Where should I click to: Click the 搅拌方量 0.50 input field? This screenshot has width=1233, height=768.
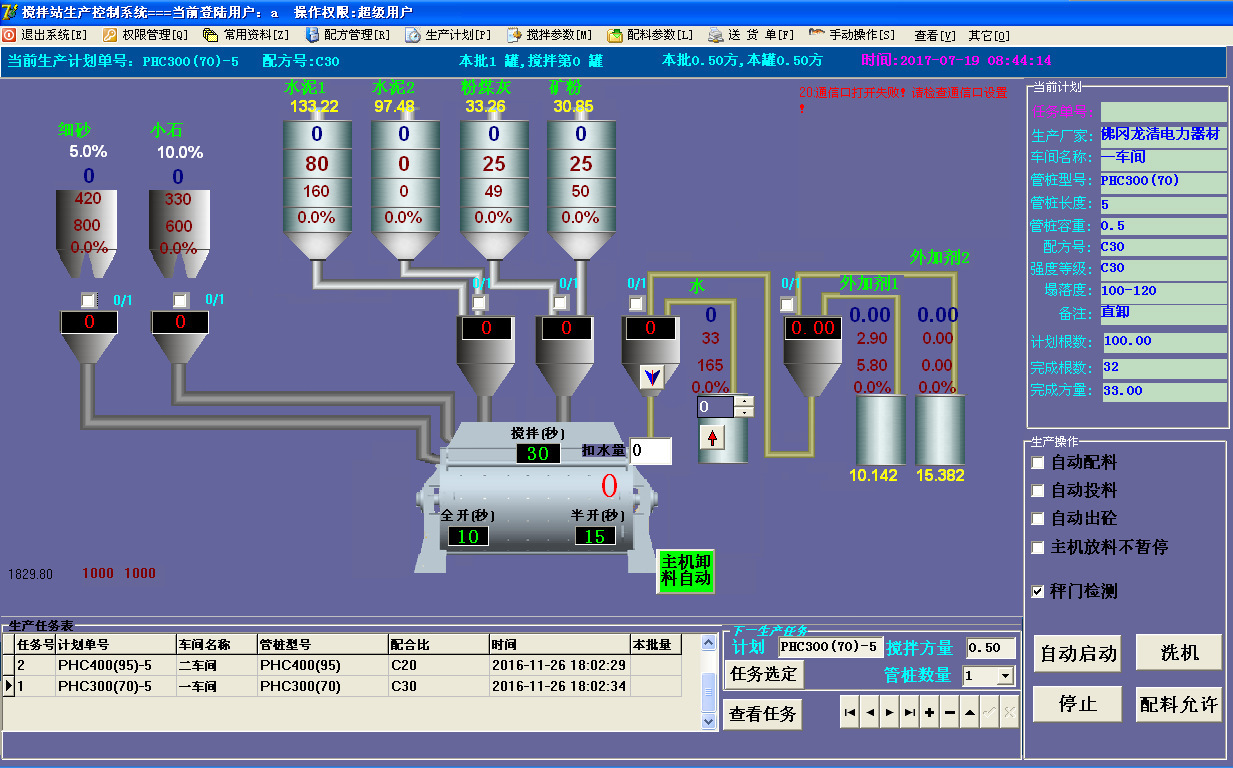tap(992, 647)
